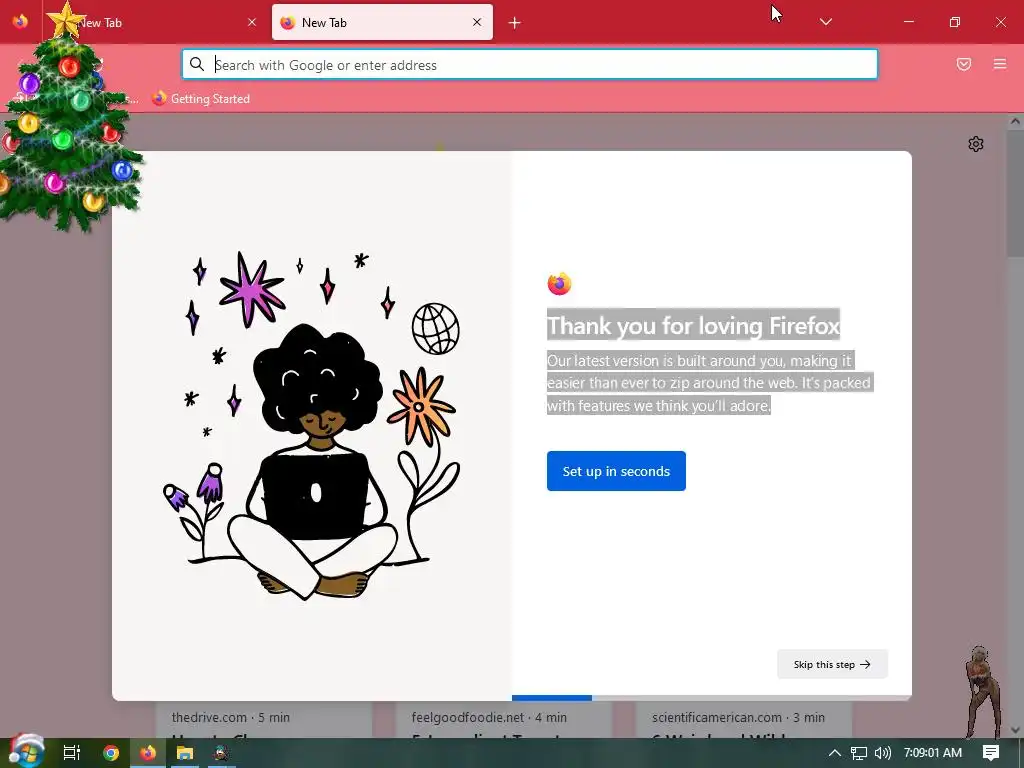Image resolution: width=1024 pixels, height=768 pixels.
Task: Click the vertical scrollbar thumb
Action: 1015,193
